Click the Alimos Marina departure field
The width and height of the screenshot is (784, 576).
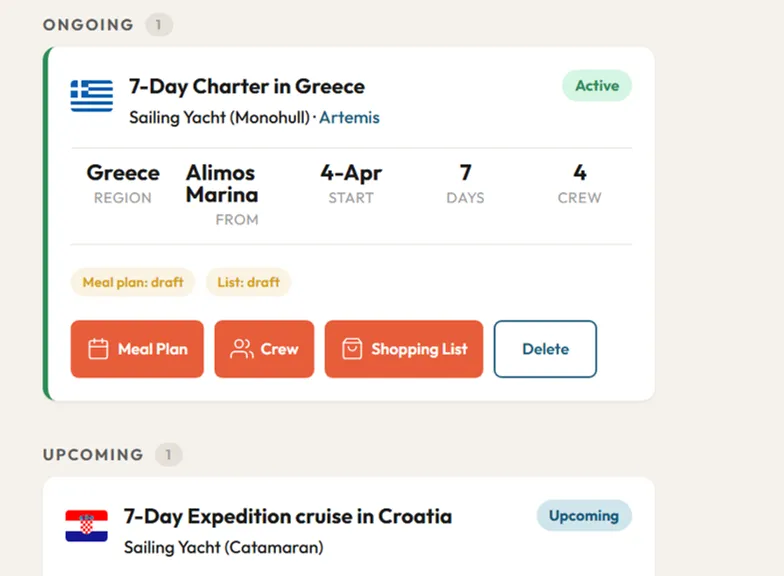coord(221,184)
